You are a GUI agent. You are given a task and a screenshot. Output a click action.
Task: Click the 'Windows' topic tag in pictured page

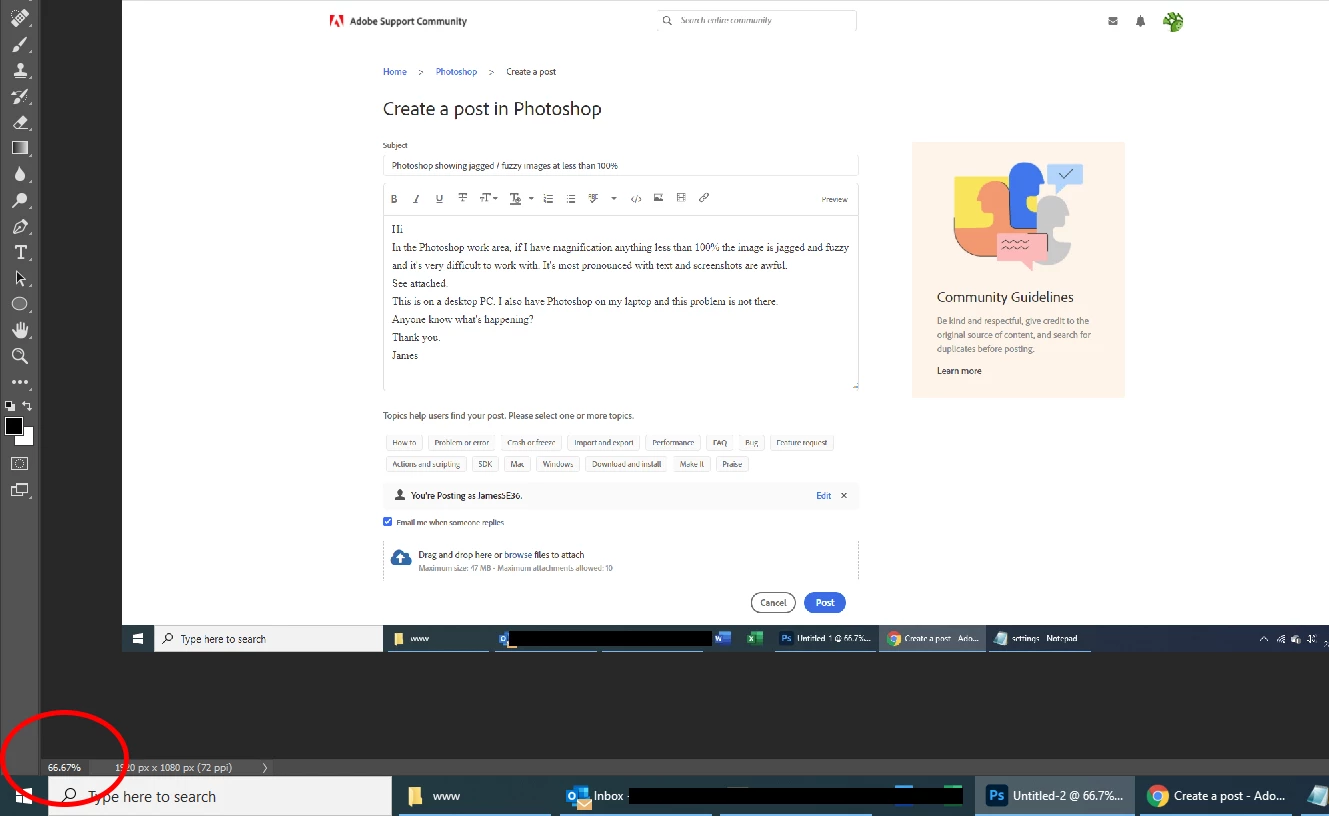558,464
